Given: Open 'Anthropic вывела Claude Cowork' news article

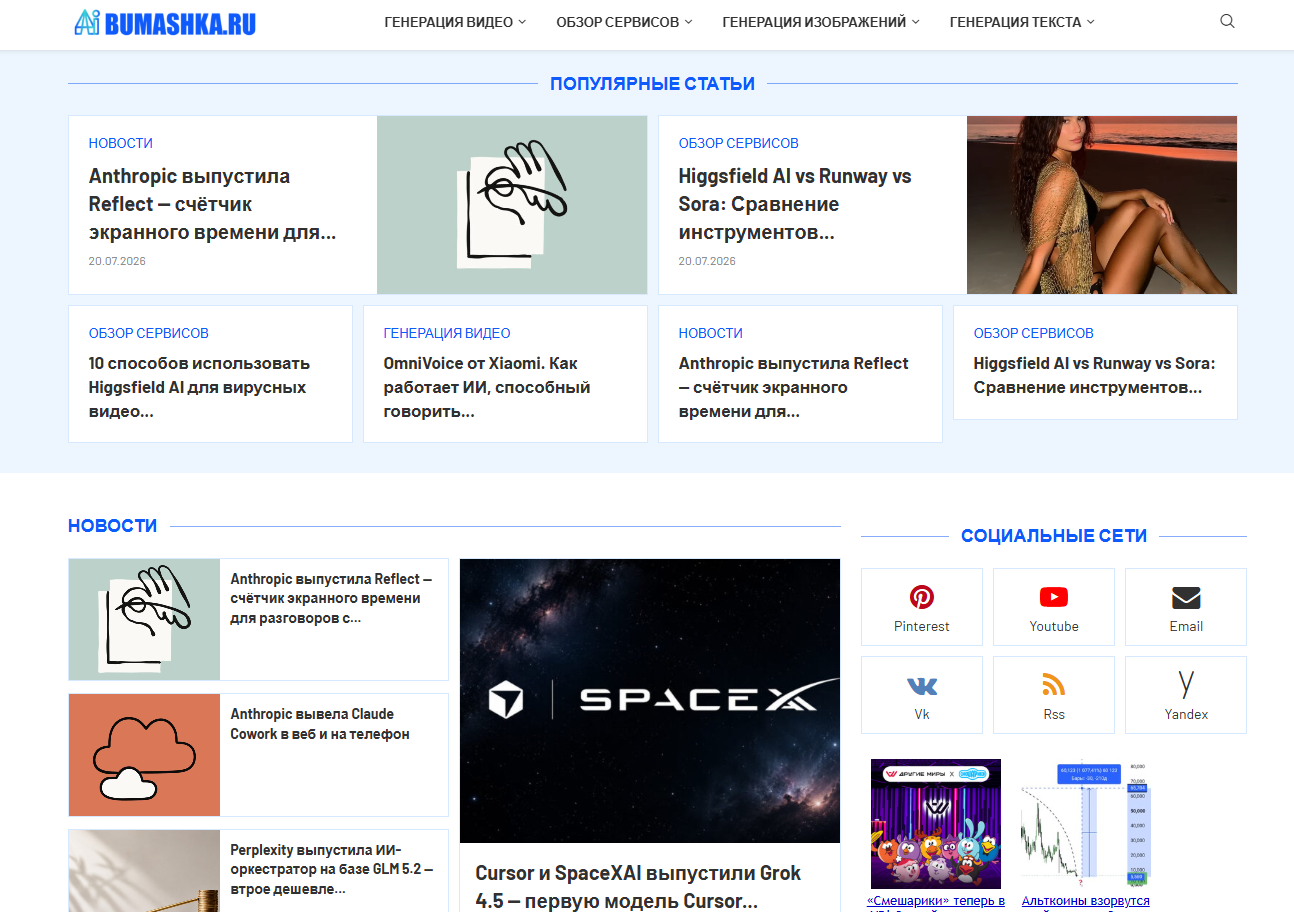Looking at the screenshot, I should coord(320,724).
